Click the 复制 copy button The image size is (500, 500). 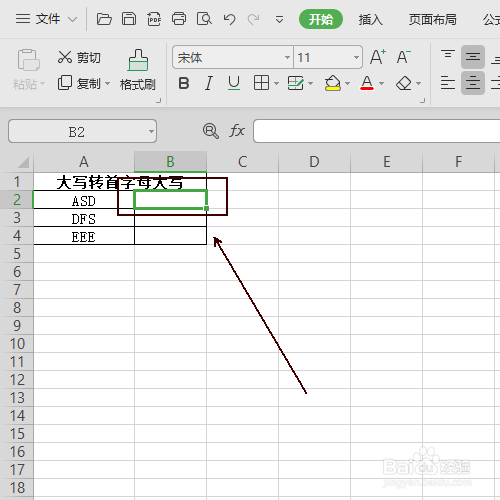[x=79, y=83]
